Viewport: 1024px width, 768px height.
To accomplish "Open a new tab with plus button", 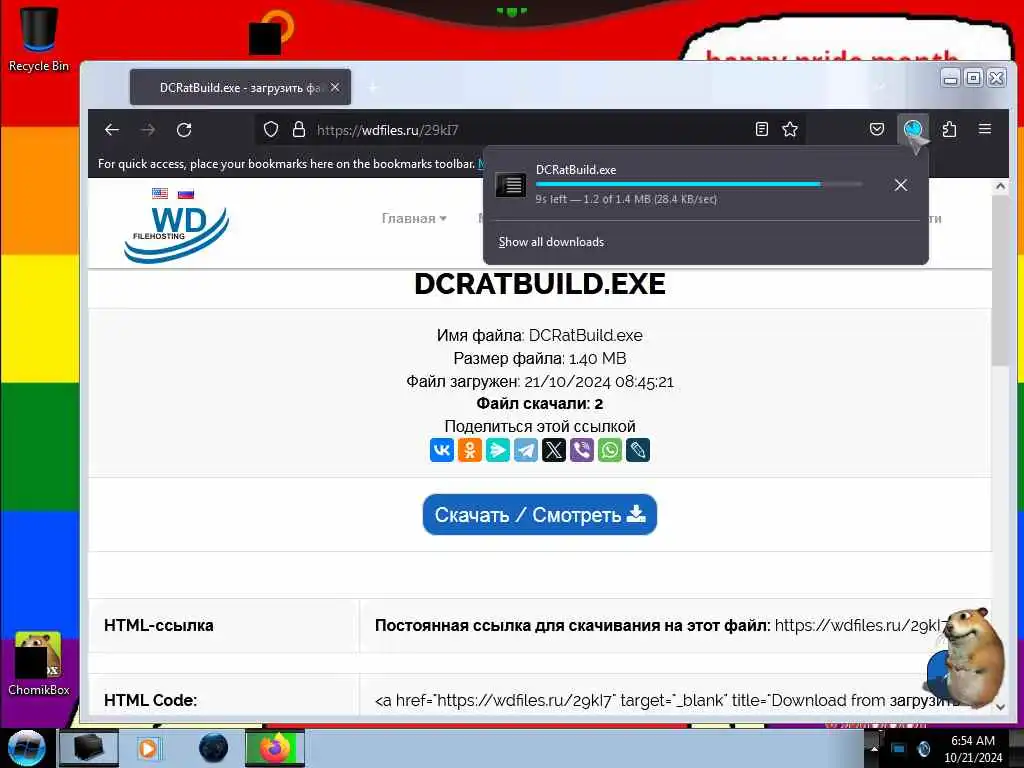I will pyautogui.click(x=373, y=88).
